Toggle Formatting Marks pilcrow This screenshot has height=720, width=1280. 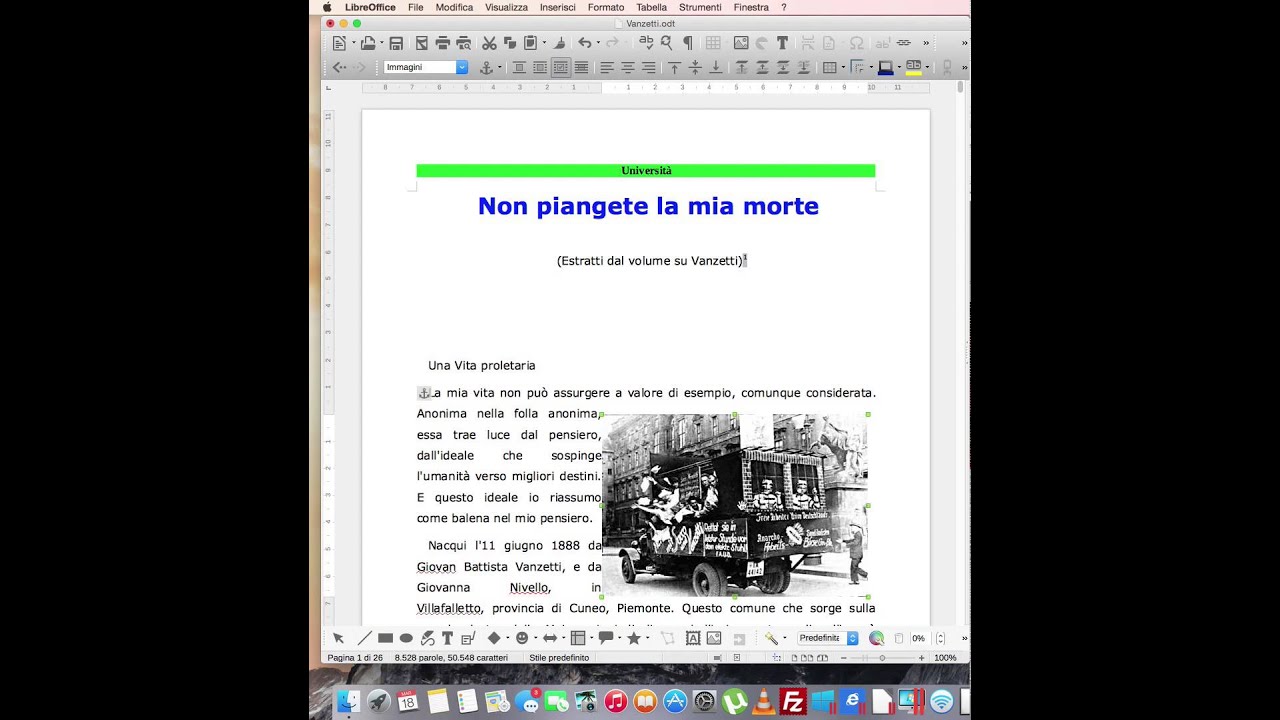688,43
